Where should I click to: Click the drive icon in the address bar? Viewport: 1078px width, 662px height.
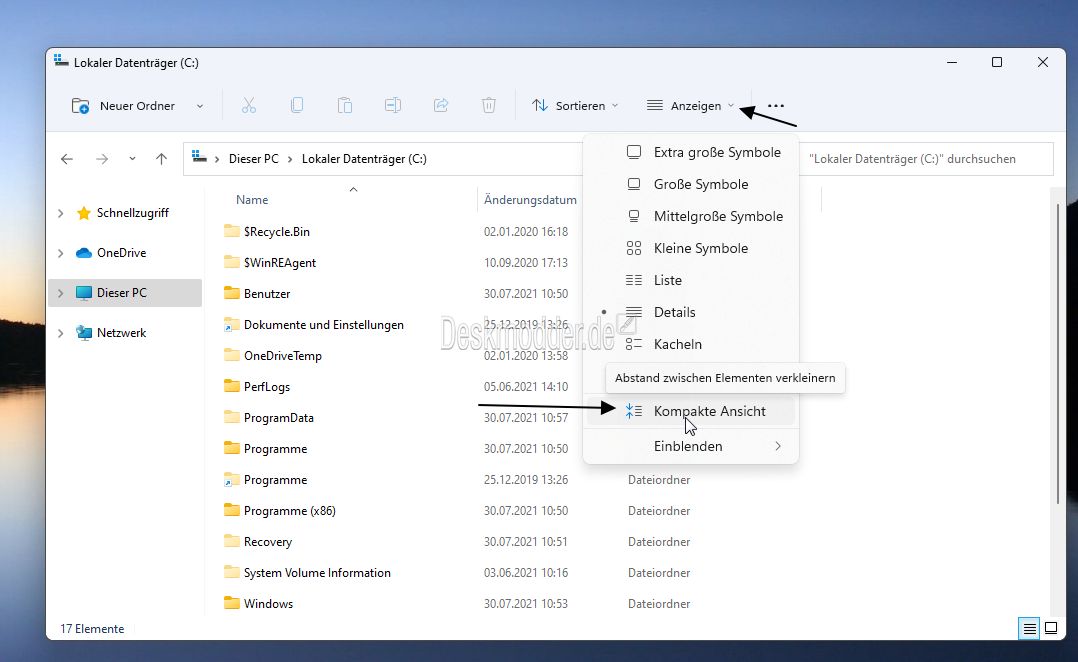(199, 157)
